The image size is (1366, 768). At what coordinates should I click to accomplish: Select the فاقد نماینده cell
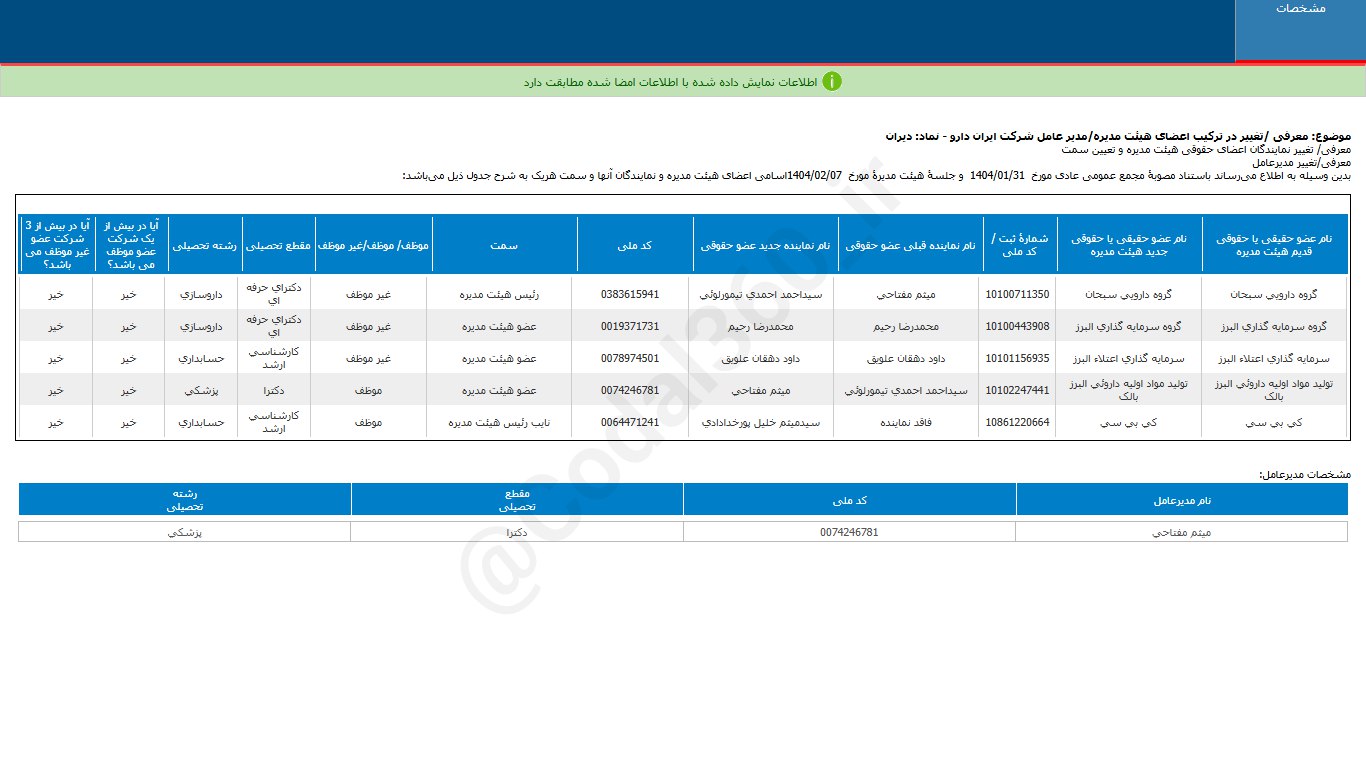click(x=907, y=422)
